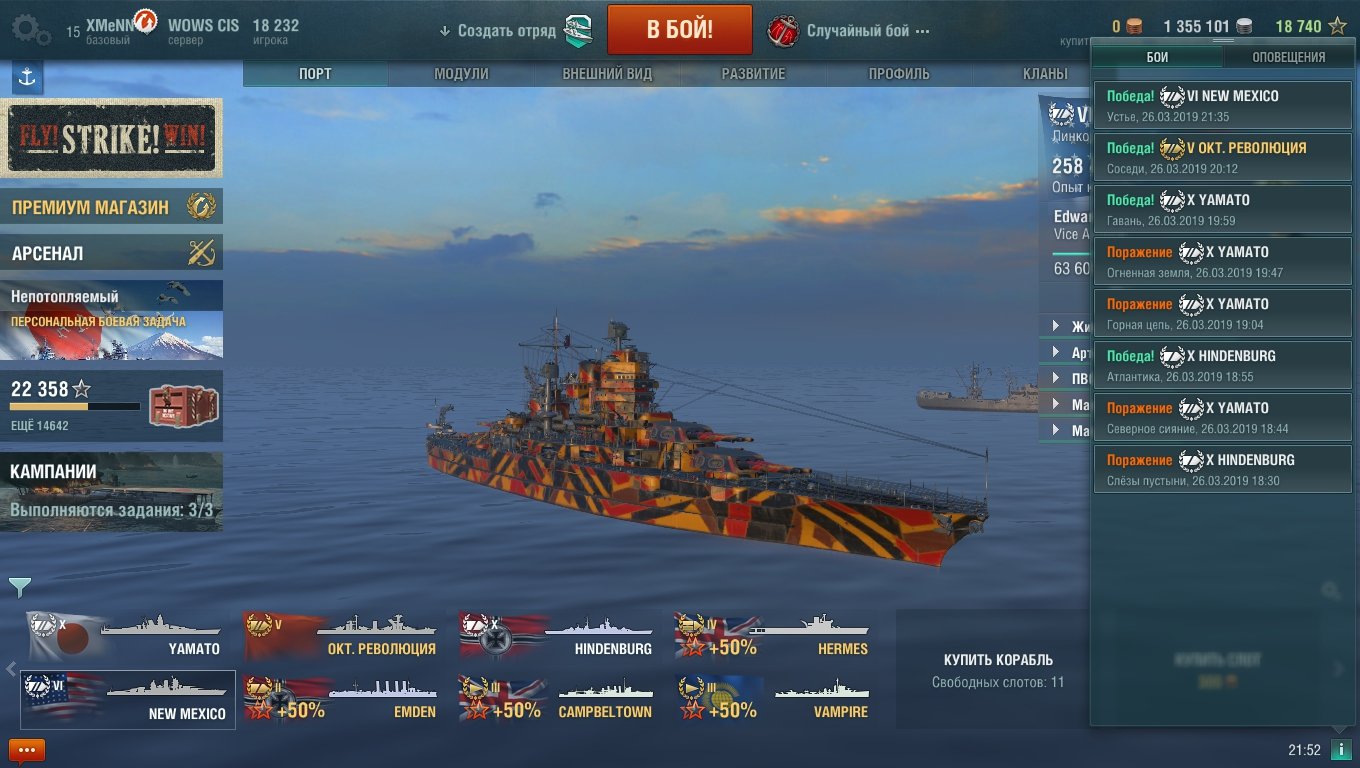Expand battle type menu Случайный бой
Image resolution: width=1360 pixels, height=768 pixels.
(x=868, y=30)
